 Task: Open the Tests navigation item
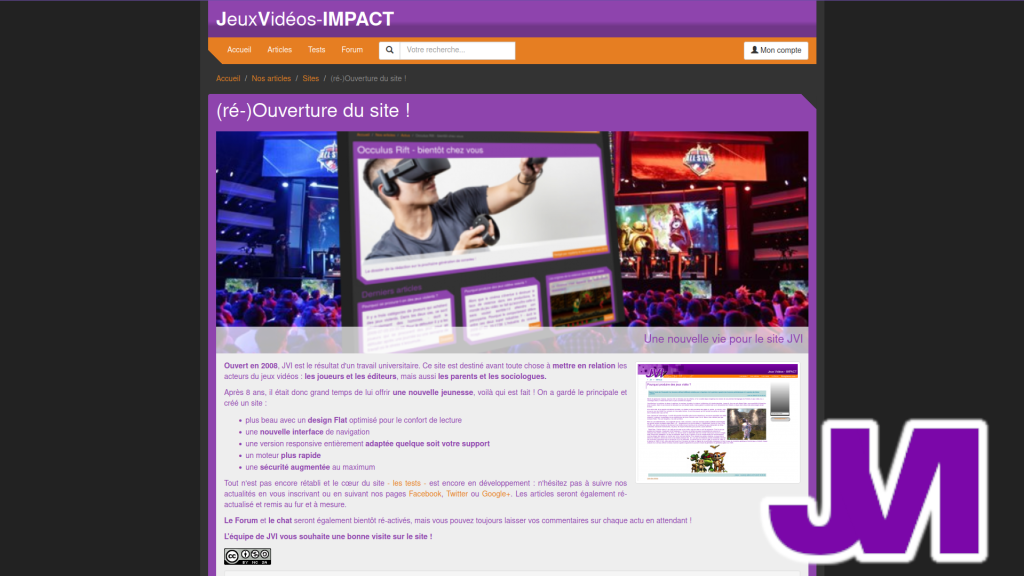pos(317,50)
